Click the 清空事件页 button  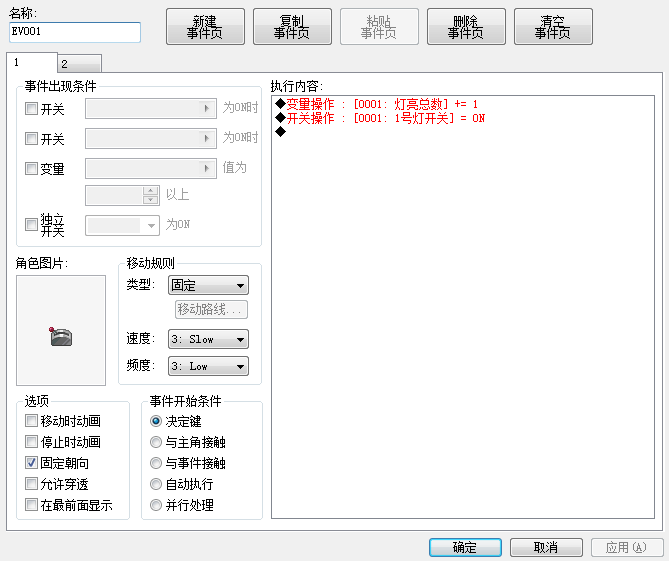click(553, 27)
